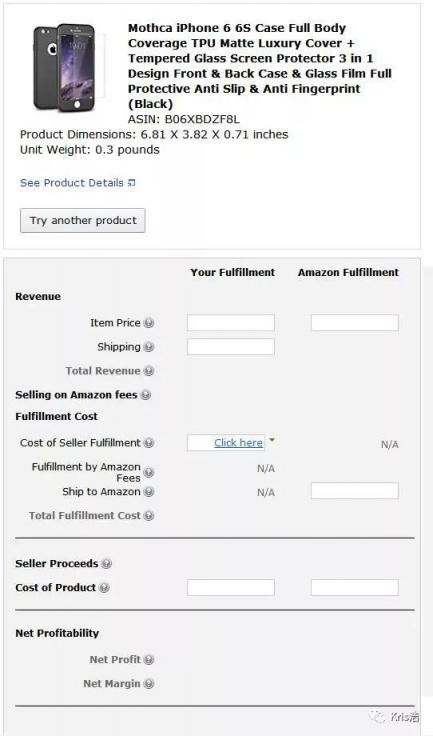Select Amazon Fulfillment Cost of Product field
The width and height of the screenshot is (433, 736).
coord(355,587)
